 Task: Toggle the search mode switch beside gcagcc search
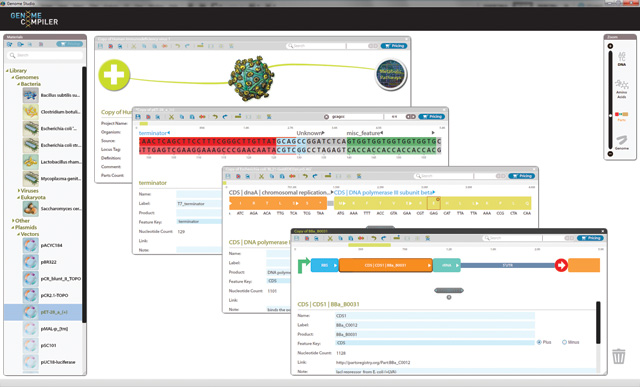point(411,117)
